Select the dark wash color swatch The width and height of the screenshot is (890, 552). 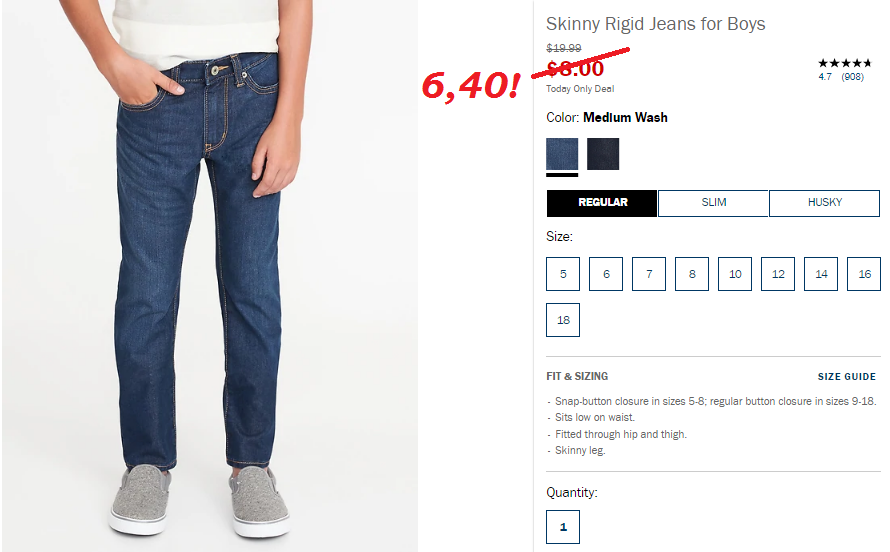pyautogui.click(x=603, y=154)
